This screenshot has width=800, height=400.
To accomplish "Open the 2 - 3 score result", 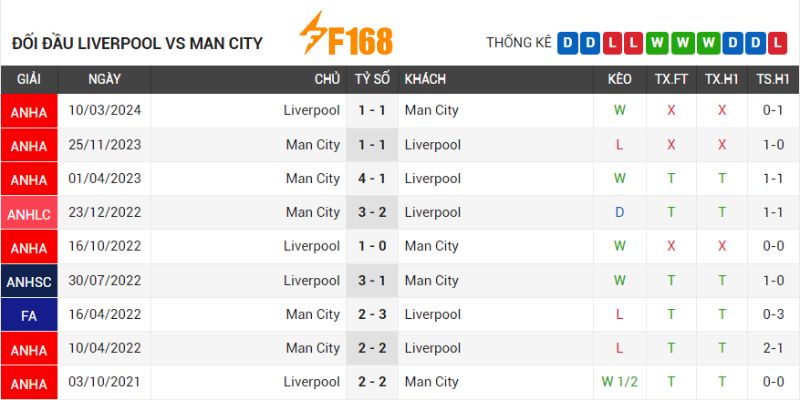I will (x=372, y=315).
